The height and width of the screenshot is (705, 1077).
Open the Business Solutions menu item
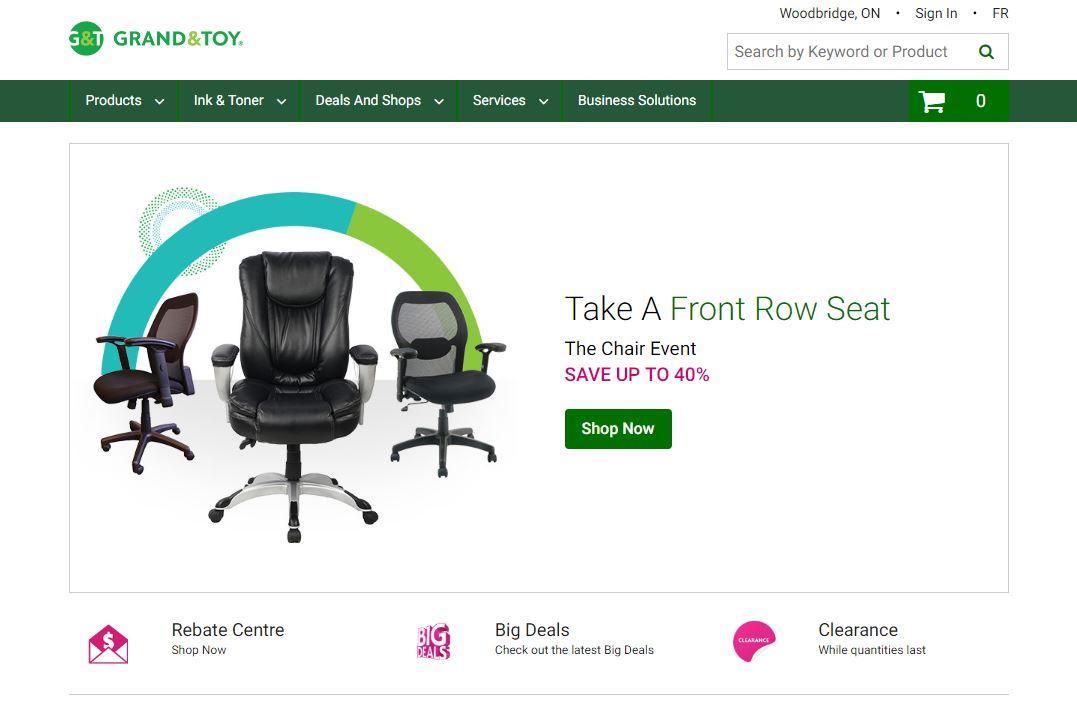tap(637, 101)
